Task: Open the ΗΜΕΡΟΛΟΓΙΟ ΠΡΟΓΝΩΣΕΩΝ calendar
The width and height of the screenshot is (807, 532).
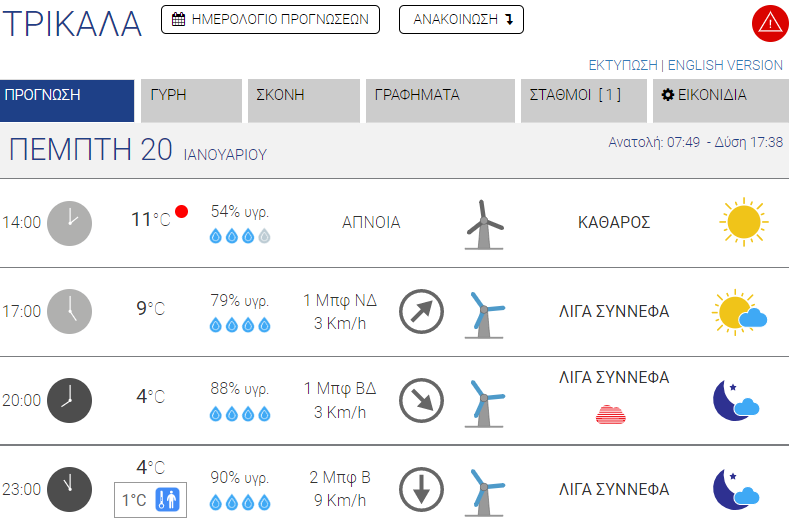Action: click(270, 19)
